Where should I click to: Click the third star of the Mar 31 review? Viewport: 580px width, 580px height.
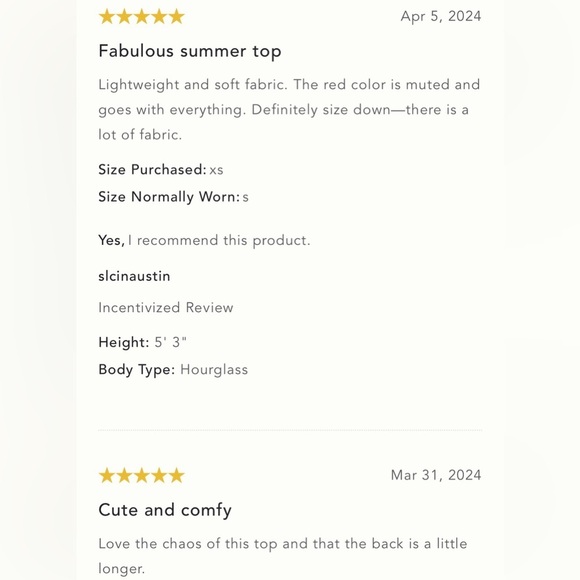click(x=142, y=475)
